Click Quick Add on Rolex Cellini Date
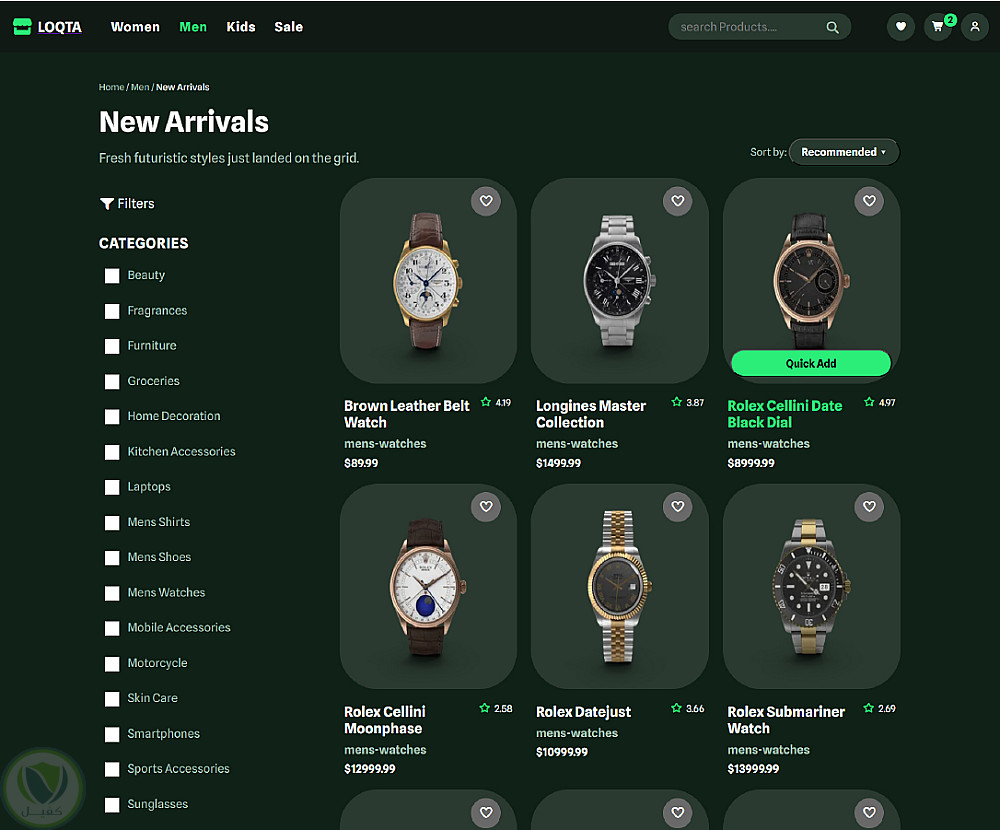 click(811, 363)
